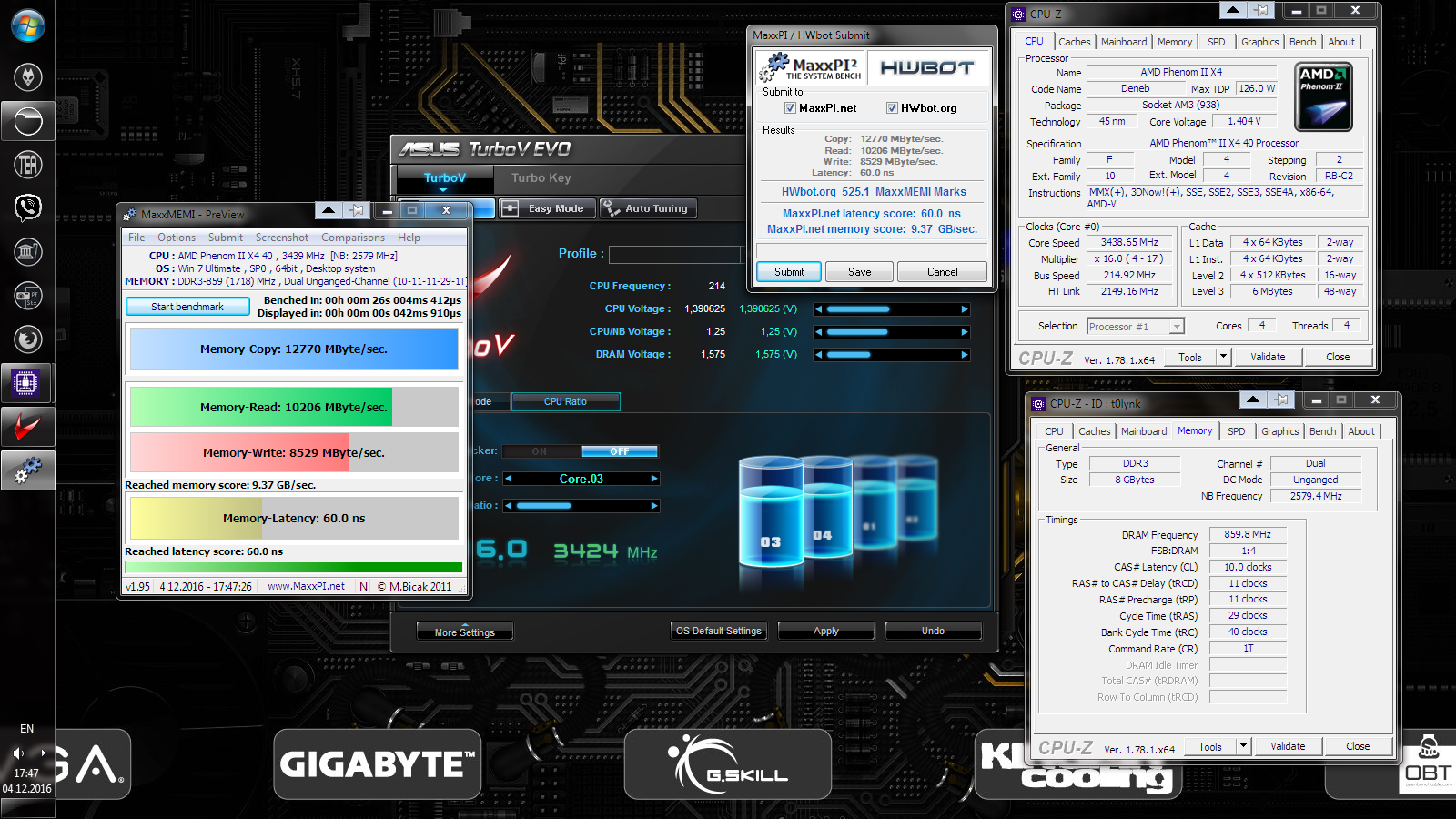Open Screenshot menu in MaxxMEMI
The height and width of the screenshot is (819, 1456).
282,238
